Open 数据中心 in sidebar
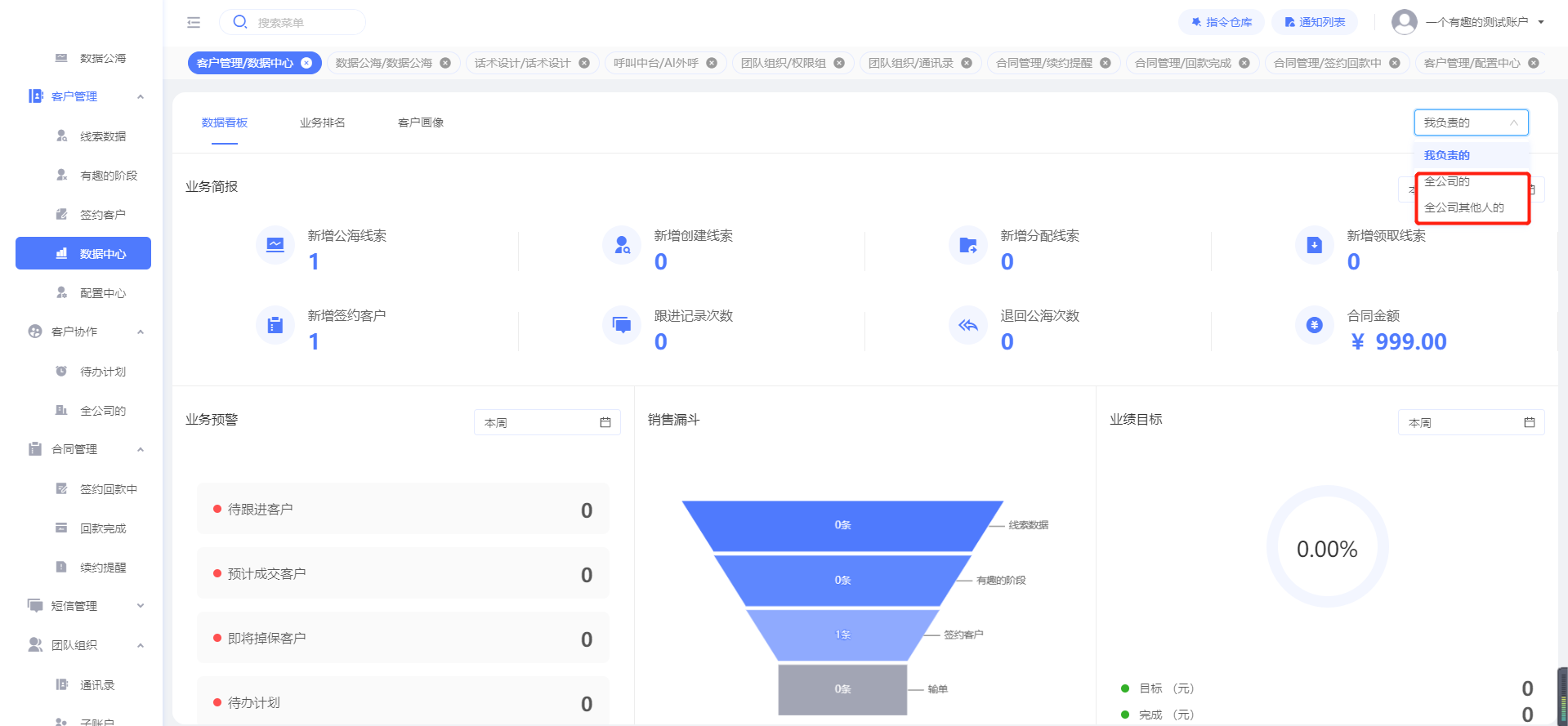 click(x=83, y=253)
